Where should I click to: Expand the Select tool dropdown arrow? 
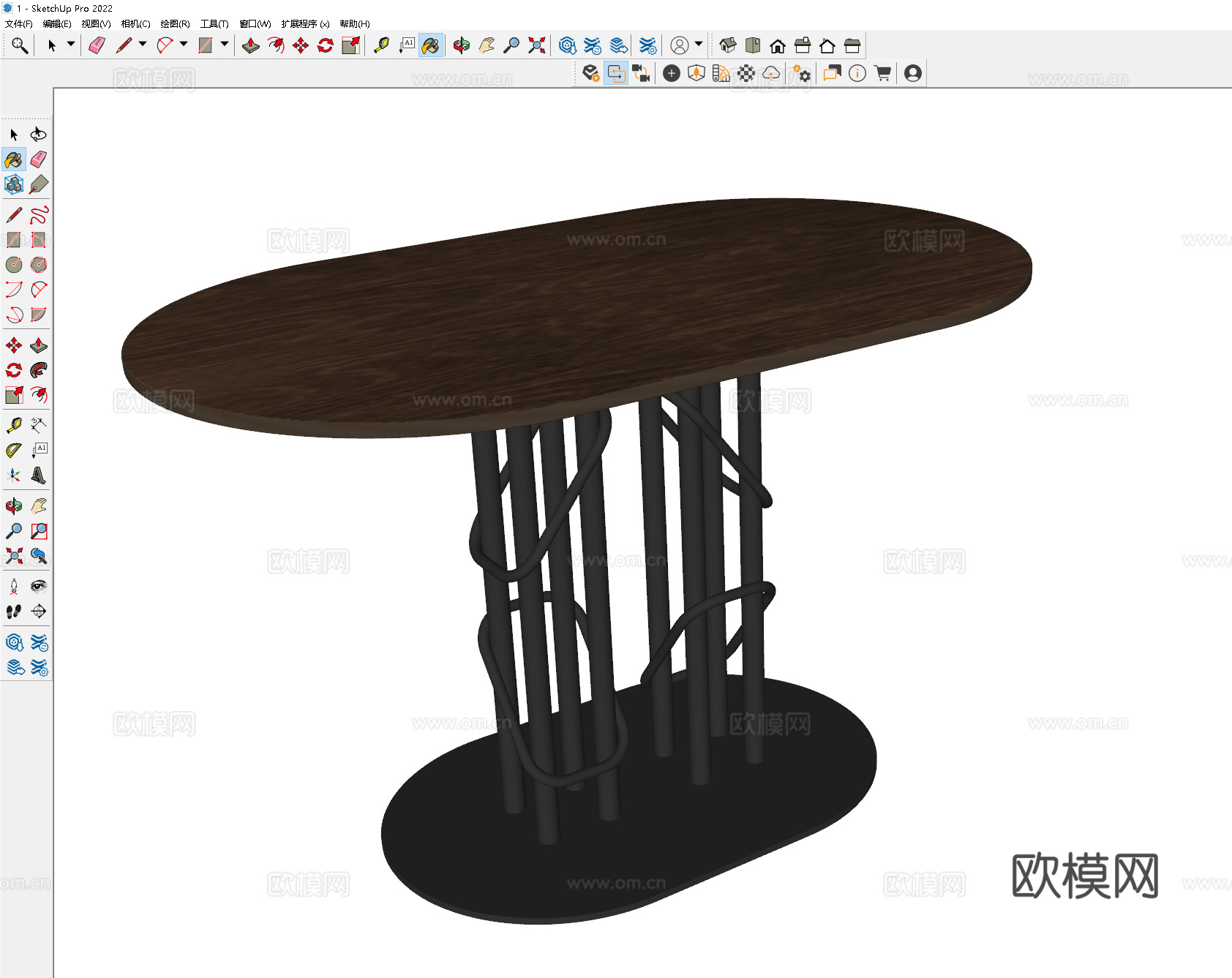pos(71,45)
